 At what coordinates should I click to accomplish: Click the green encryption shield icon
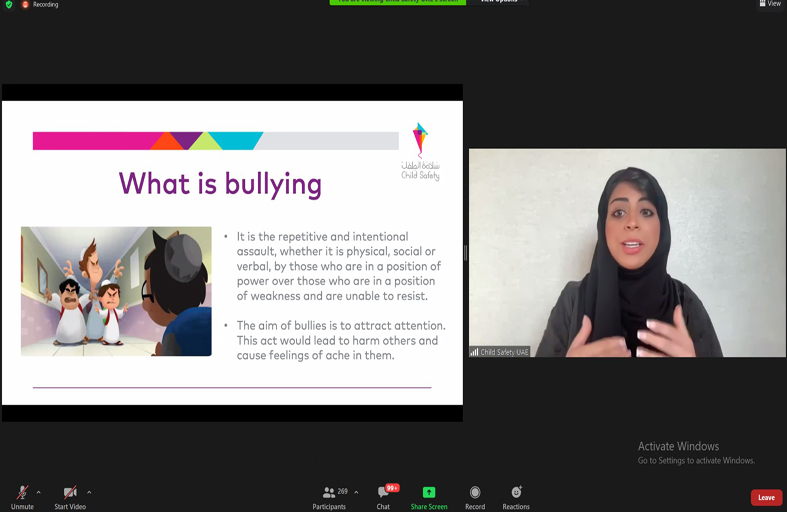tap(9, 4)
